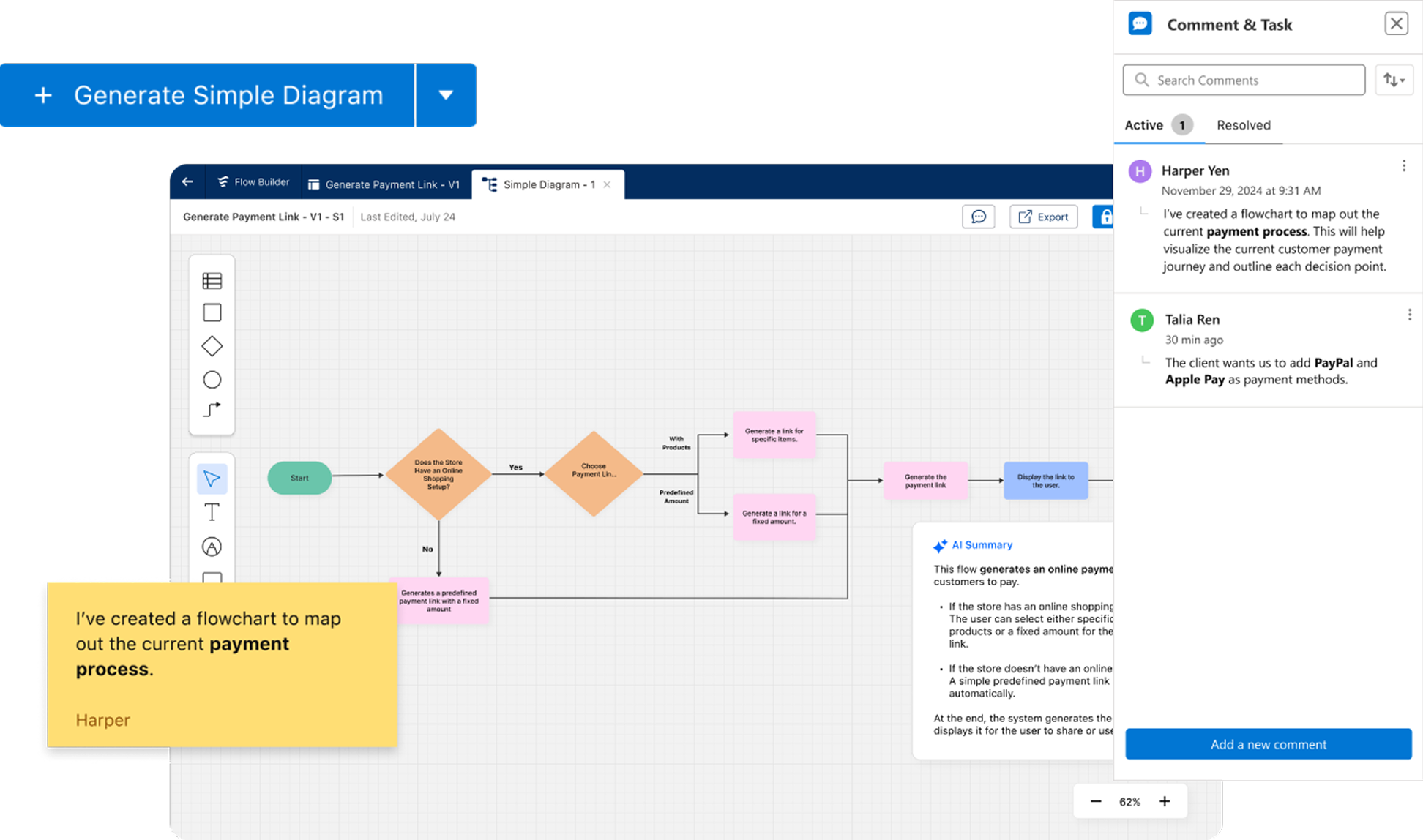Image resolution: width=1423 pixels, height=840 pixels.
Task: Click the Comment & Task chat icon
Action: click(1140, 24)
